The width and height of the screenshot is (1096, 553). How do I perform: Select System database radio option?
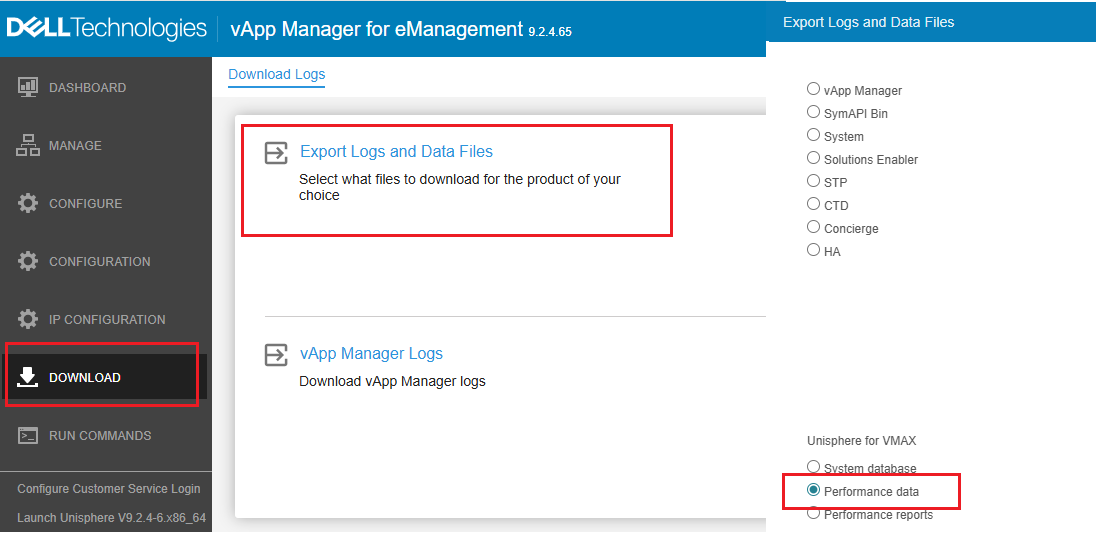(813, 467)
